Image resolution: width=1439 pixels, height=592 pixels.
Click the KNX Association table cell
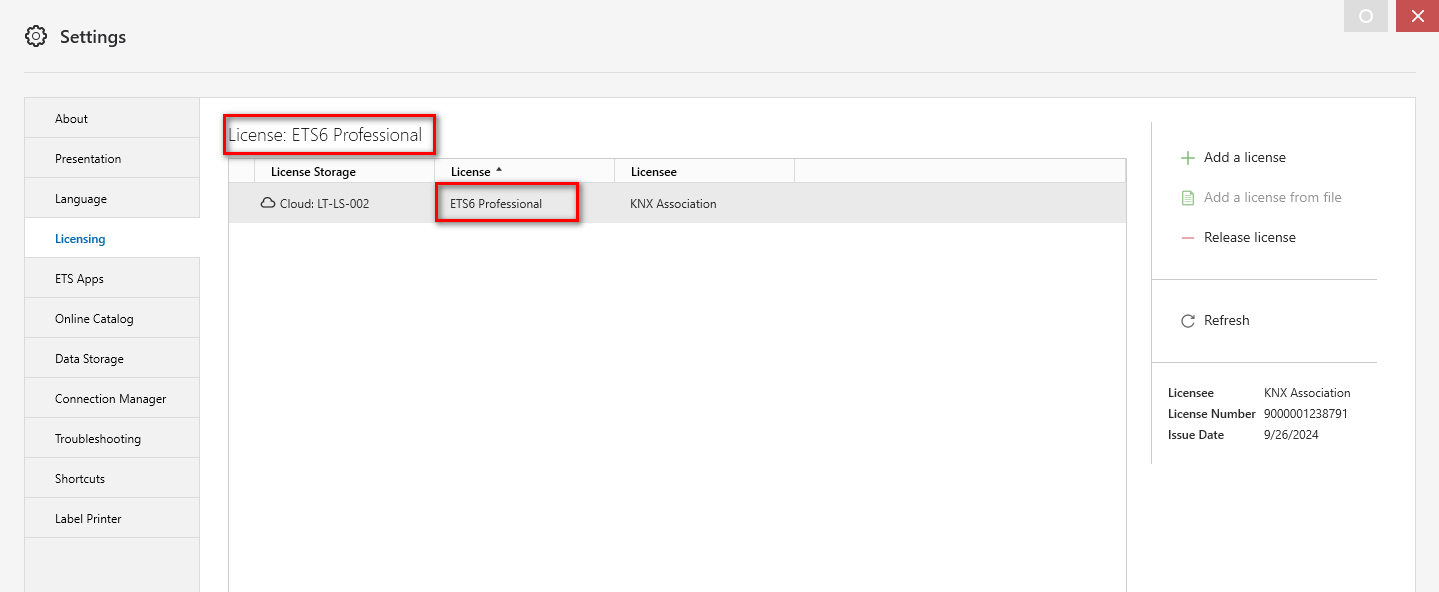tap(673, 204)
